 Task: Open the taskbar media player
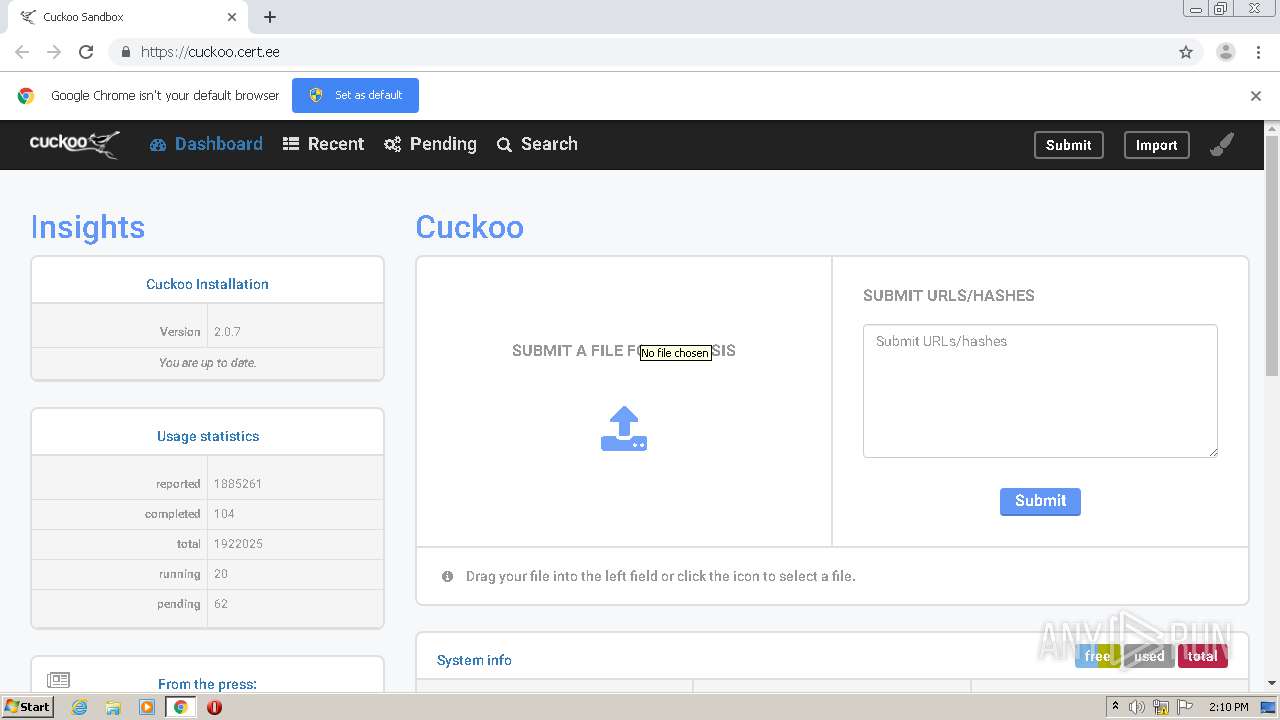tap(147, 707)
